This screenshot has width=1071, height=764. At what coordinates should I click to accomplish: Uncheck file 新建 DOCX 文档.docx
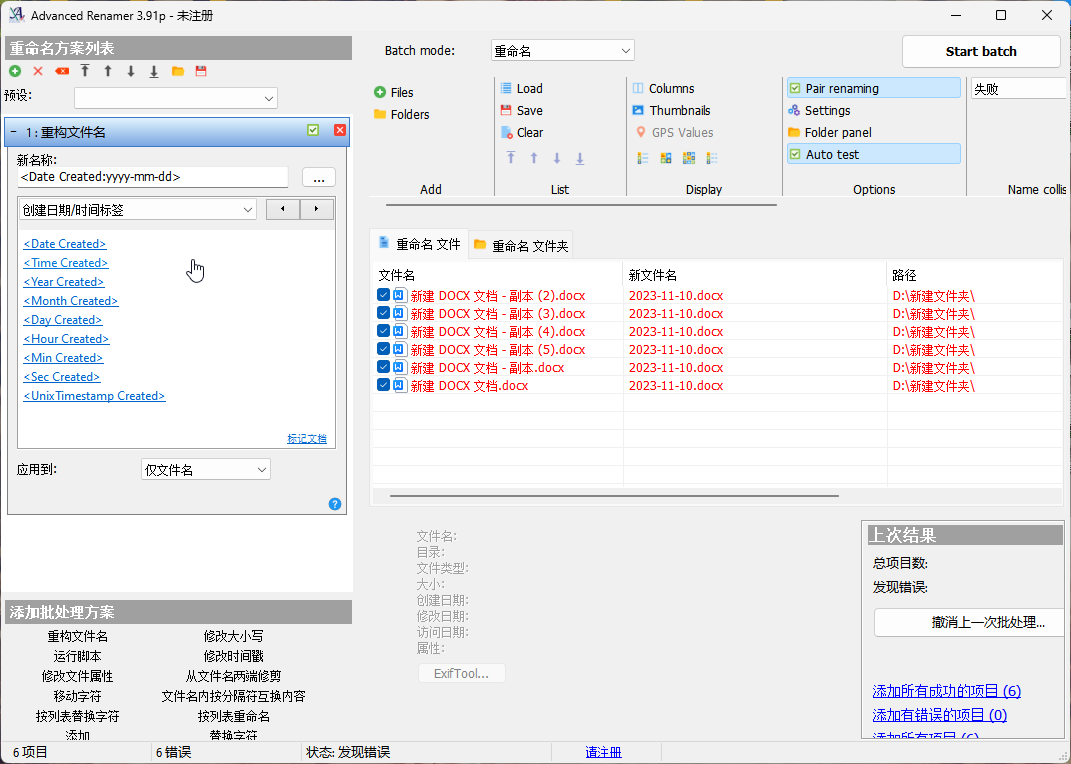(x=383, y=385)
